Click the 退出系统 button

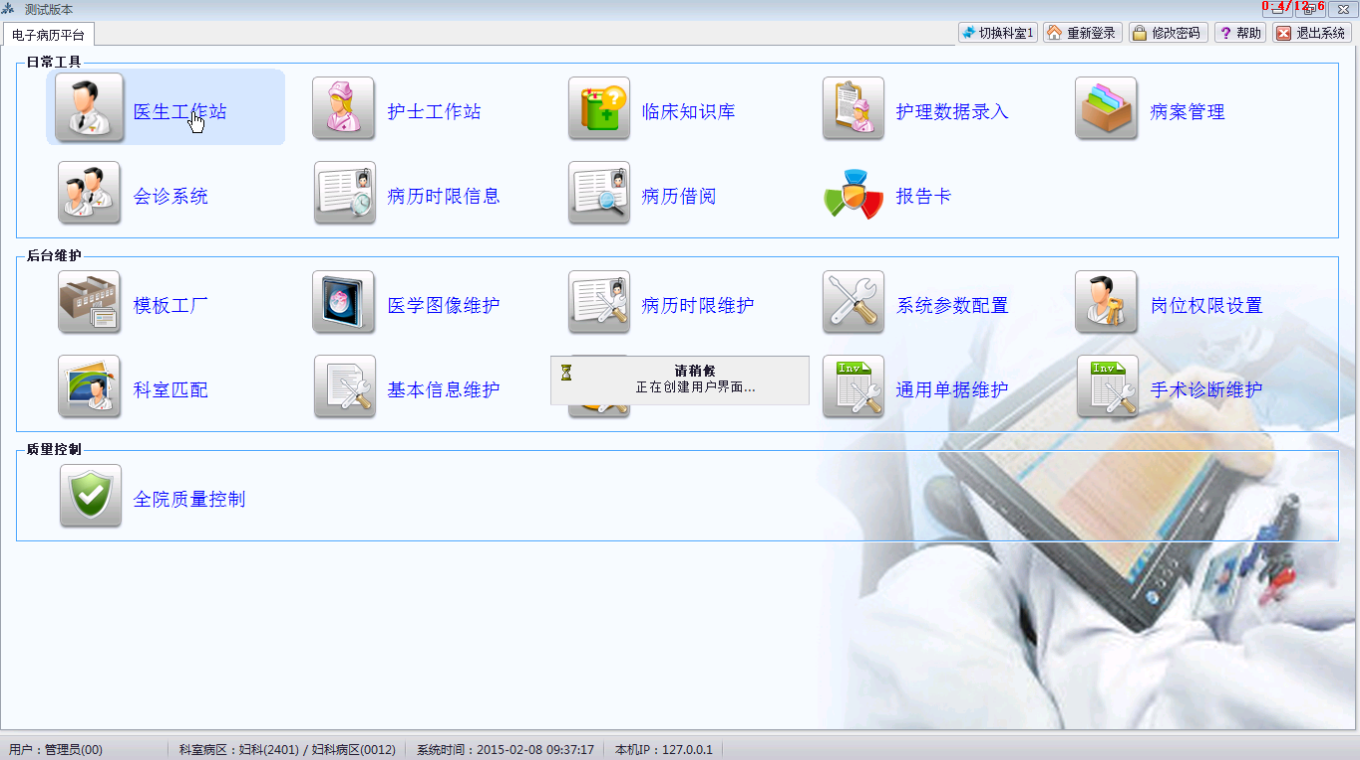pos(1312,33)
